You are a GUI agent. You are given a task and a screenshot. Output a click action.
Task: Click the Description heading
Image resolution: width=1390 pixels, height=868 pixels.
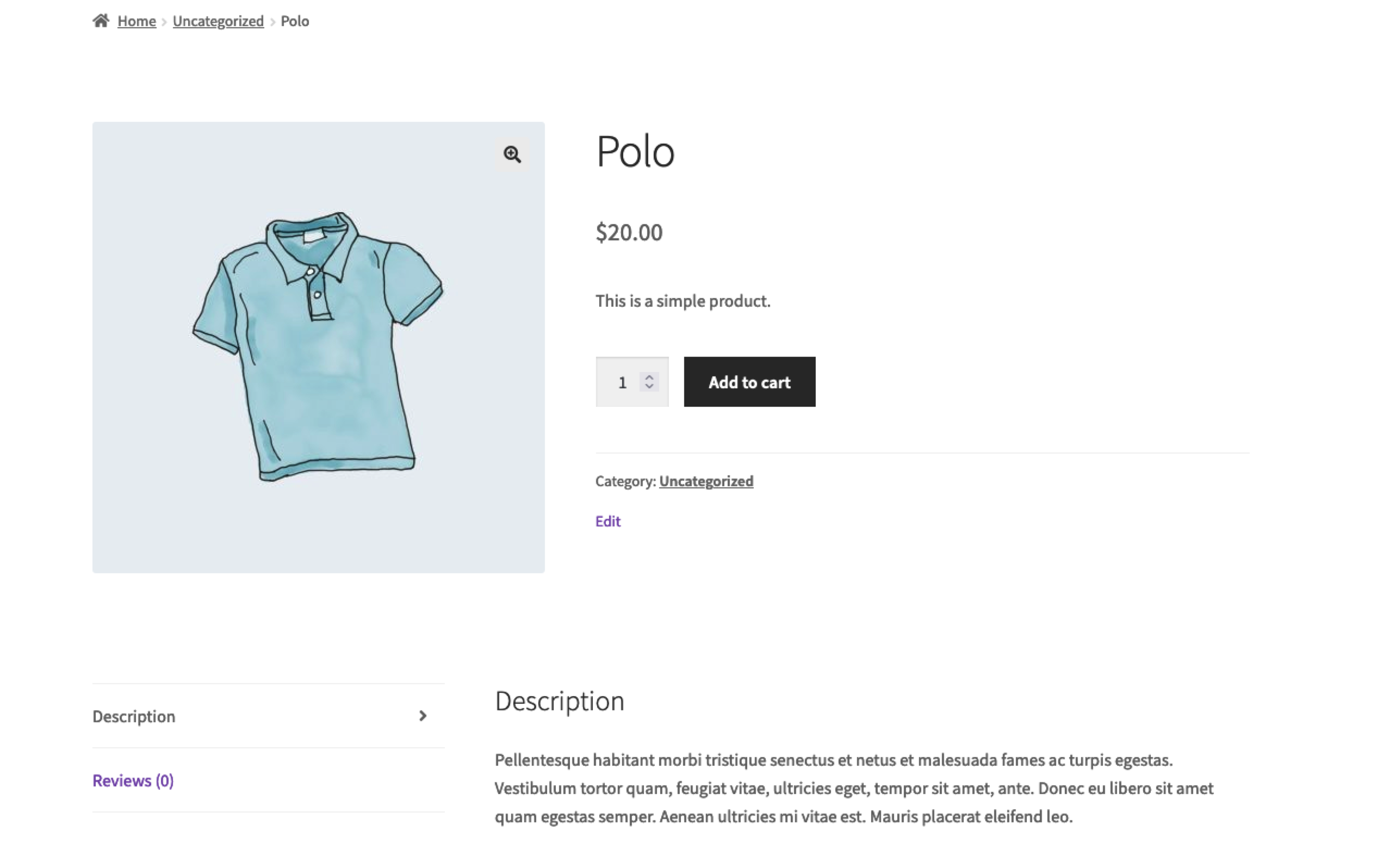tap(560, 700)
